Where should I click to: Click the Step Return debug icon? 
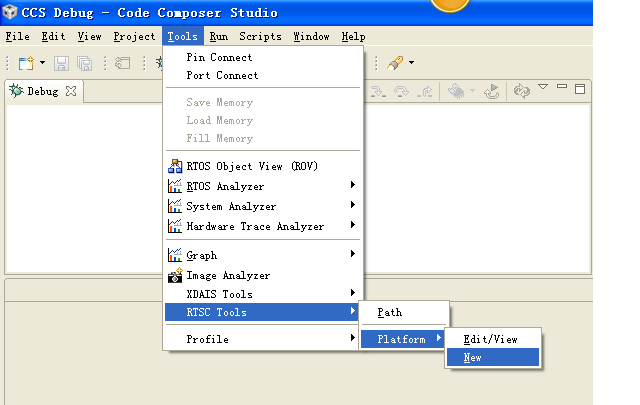[x=424, y=91]
